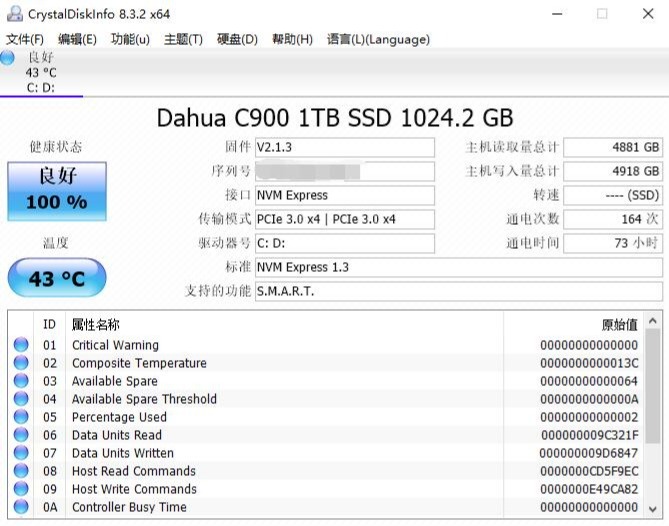The width and height of the screenshot is (669, 526).
Task: Click the scroll up arrow of attribute list
Action: [x=652, y=321]
